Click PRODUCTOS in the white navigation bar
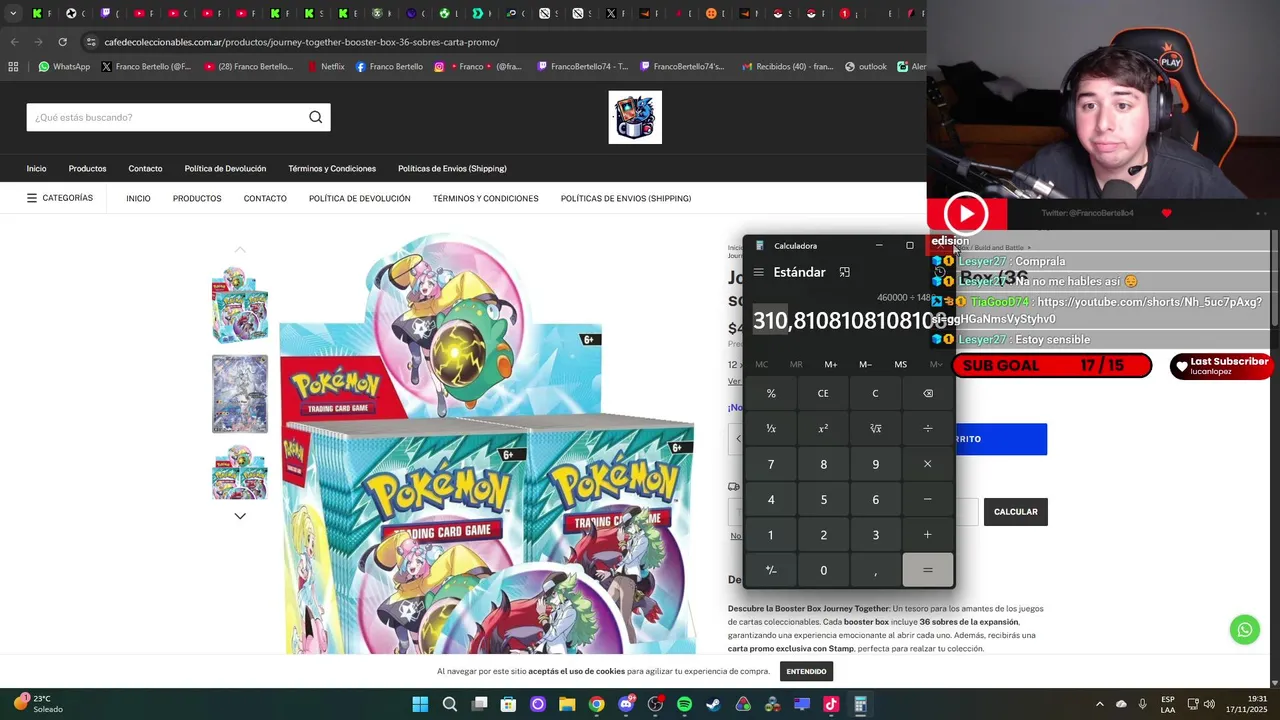The image size is (1280, 720). (x=197, y=198)
